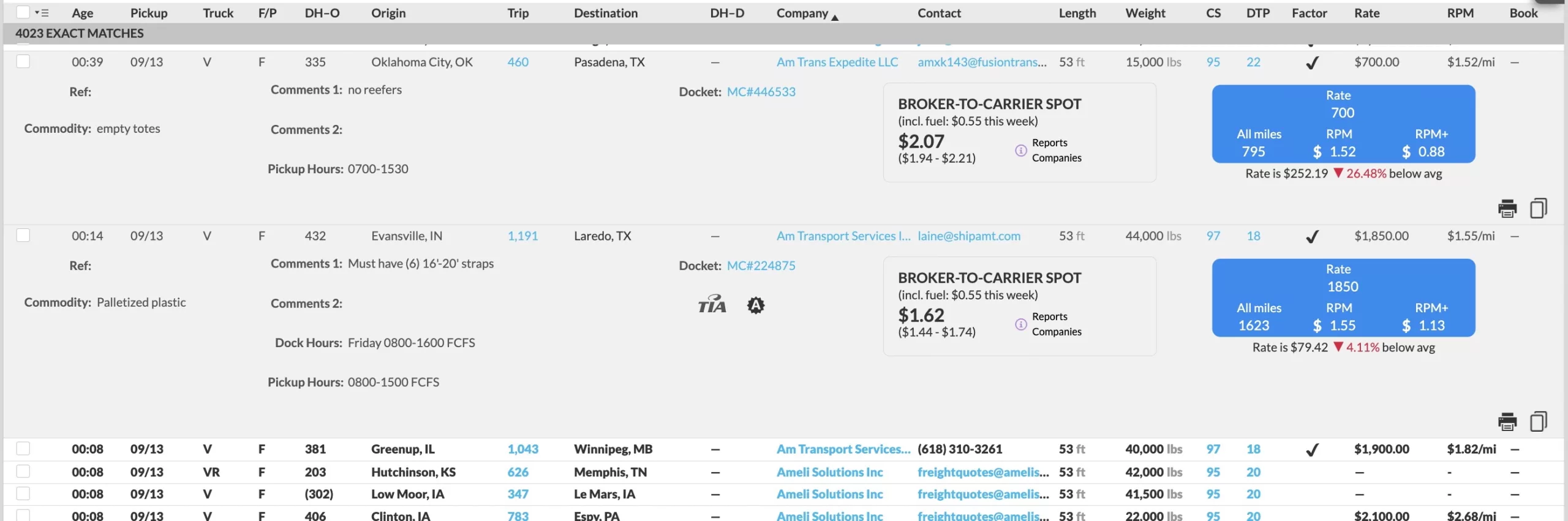Click 4.11% below avg text

tap(1390, 347)
